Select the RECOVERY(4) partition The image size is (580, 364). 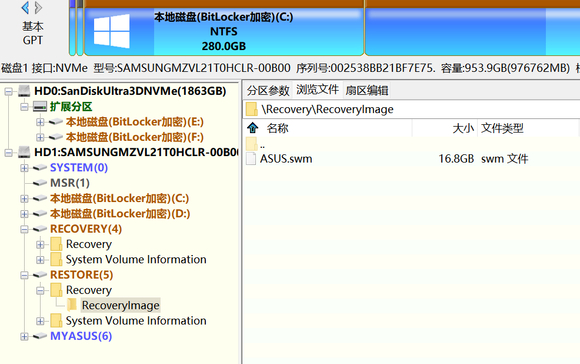pos(86,229)
